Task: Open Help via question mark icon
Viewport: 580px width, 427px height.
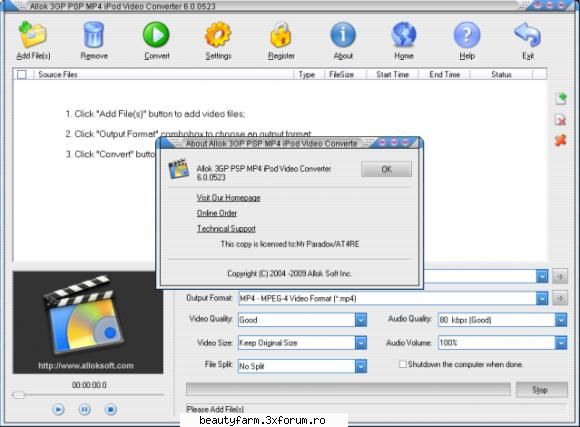Action: pyautogui.click(x=467, y=34)
